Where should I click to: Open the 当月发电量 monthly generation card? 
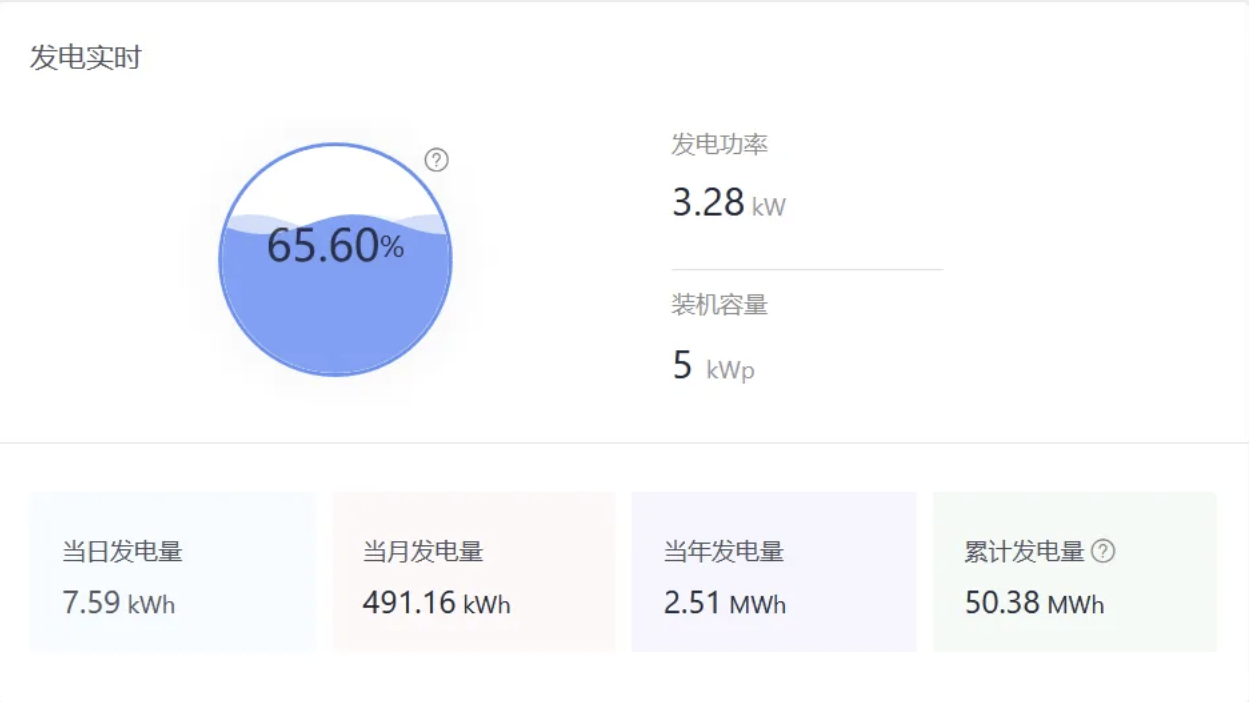click(473, 572)
